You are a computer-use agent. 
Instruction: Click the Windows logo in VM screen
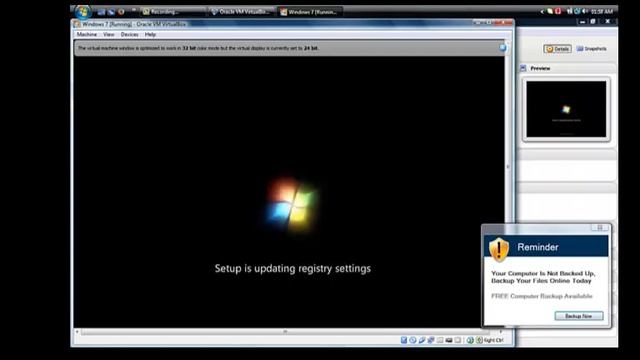point(292,205)
